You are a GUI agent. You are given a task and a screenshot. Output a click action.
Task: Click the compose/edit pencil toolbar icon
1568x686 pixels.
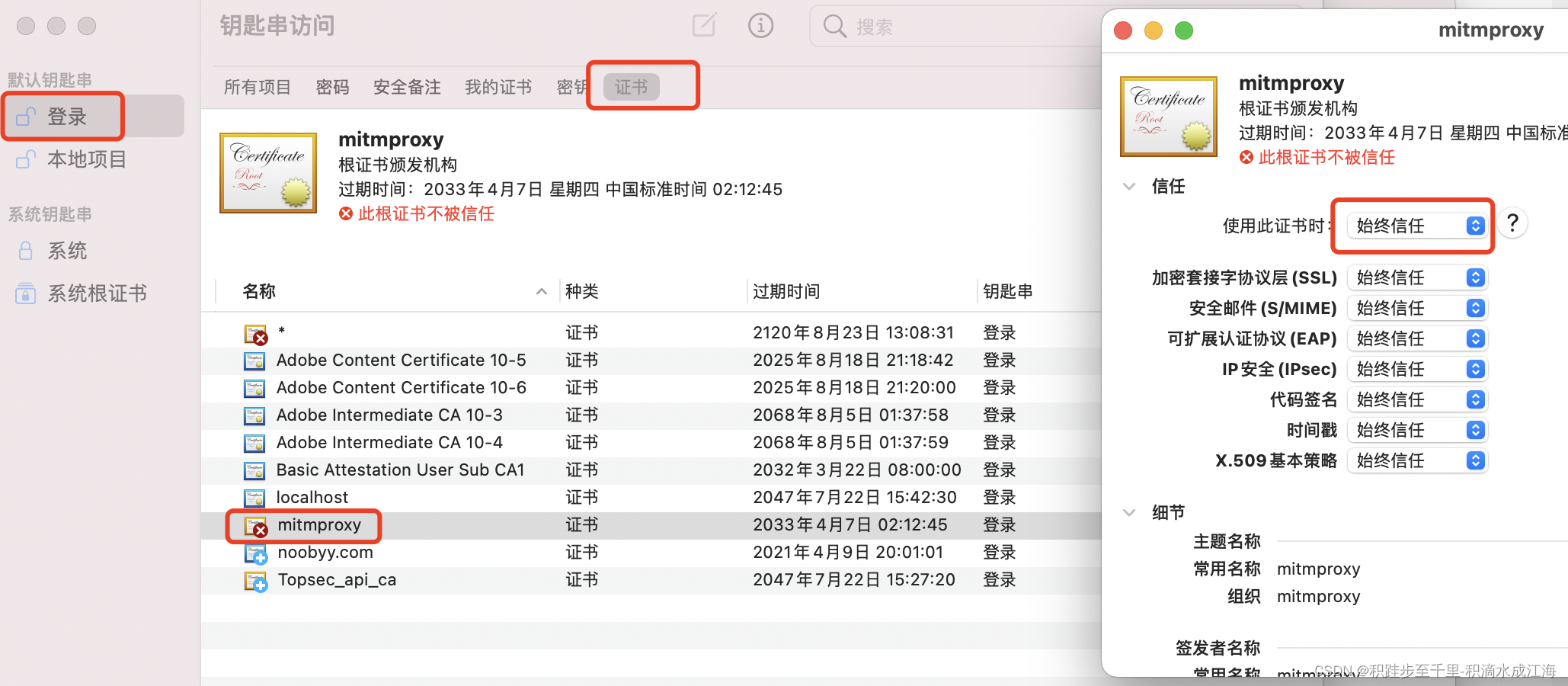pyautogui.click(x=703, y=25)
